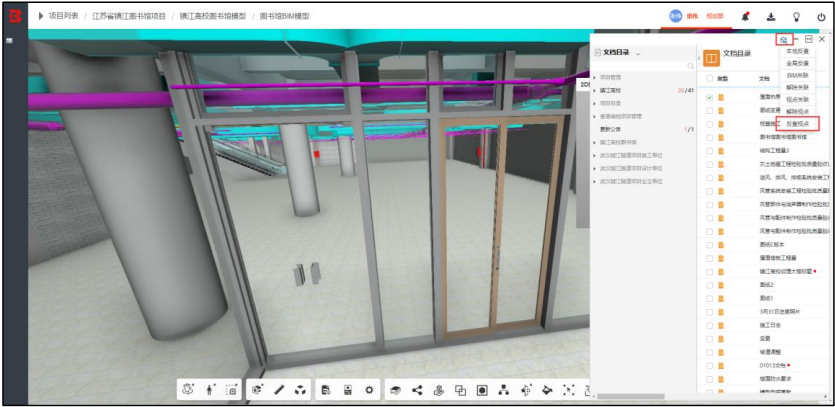Click the download icon in top bar
The width and height of the screenshot is (835, 407).
[x=771, y=17]
